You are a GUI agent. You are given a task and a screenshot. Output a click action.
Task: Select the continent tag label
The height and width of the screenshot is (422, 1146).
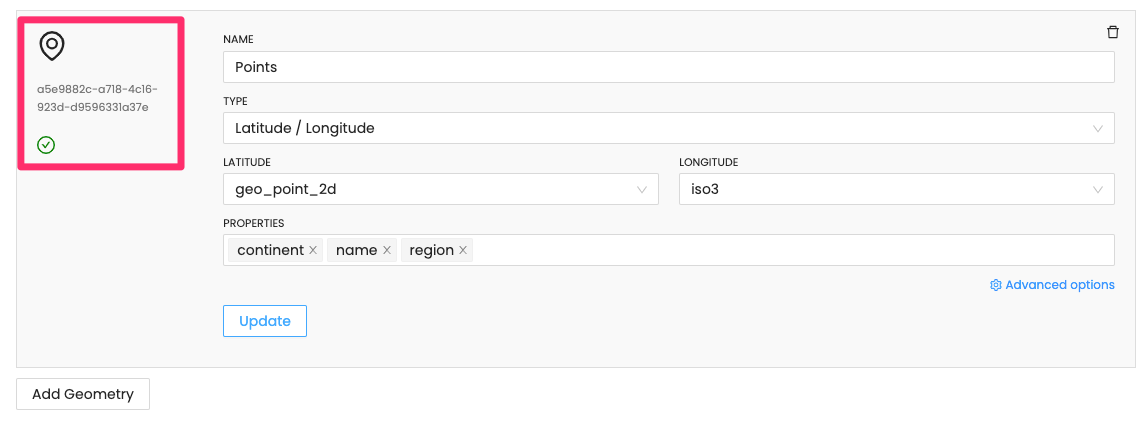pos(270,250)
